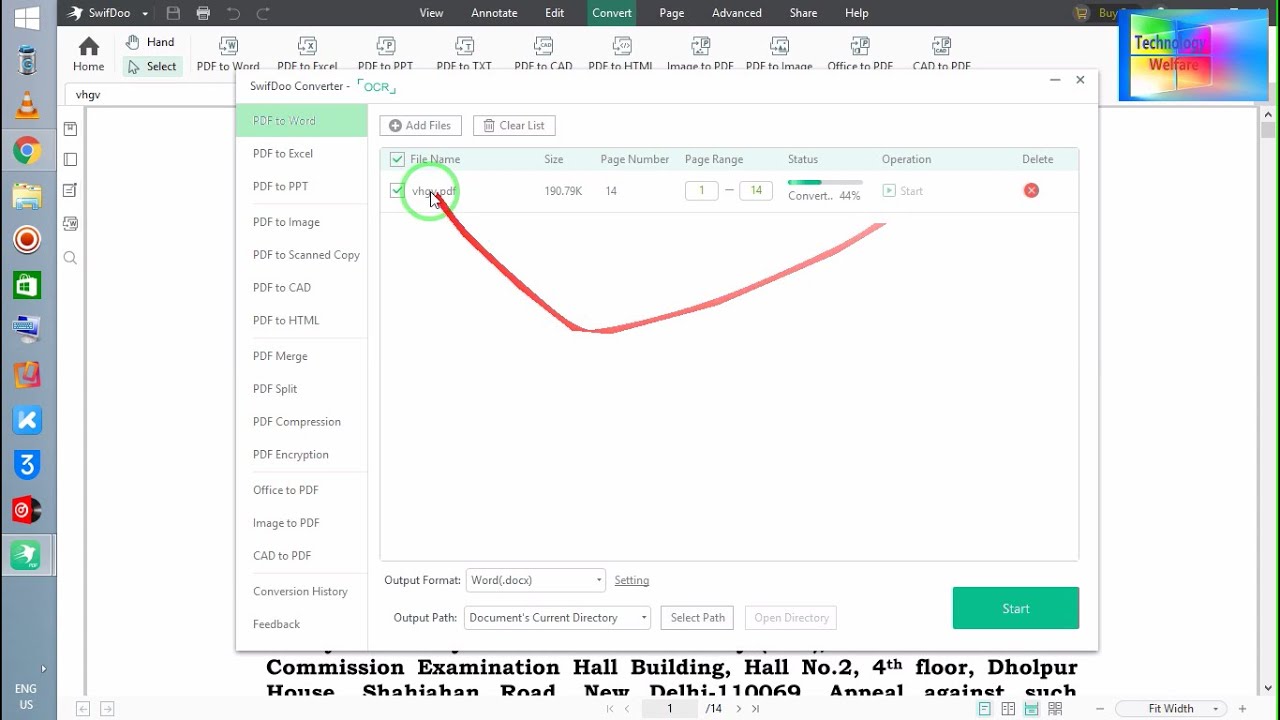Jump to the last page arrow
This screenshot has width=1280, height=720.
[x=756, y=709]
